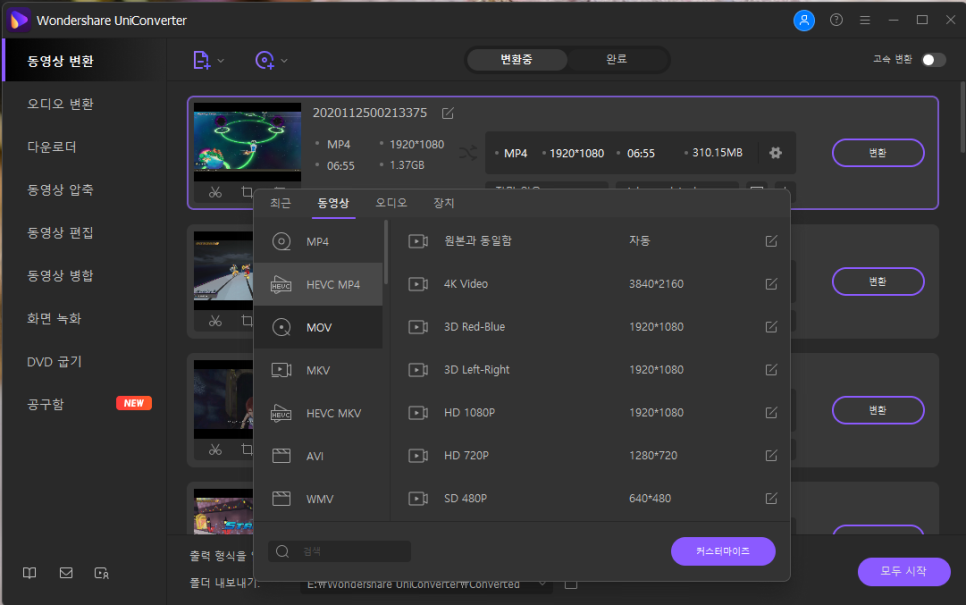Edit the 4K Video preset settings
966x605 pixels.
coord(771,284)
